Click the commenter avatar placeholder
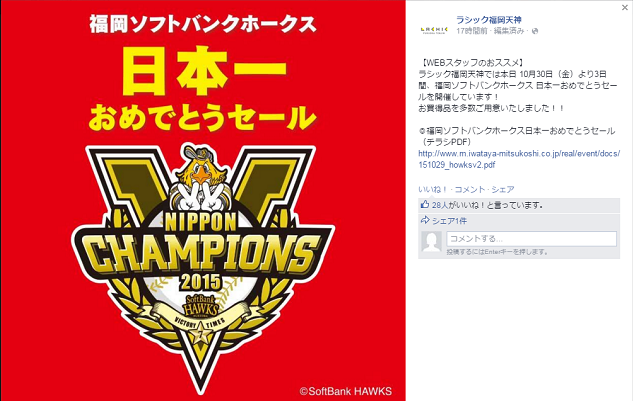Viewport: 633px width, 401px height. coord(432,241)
